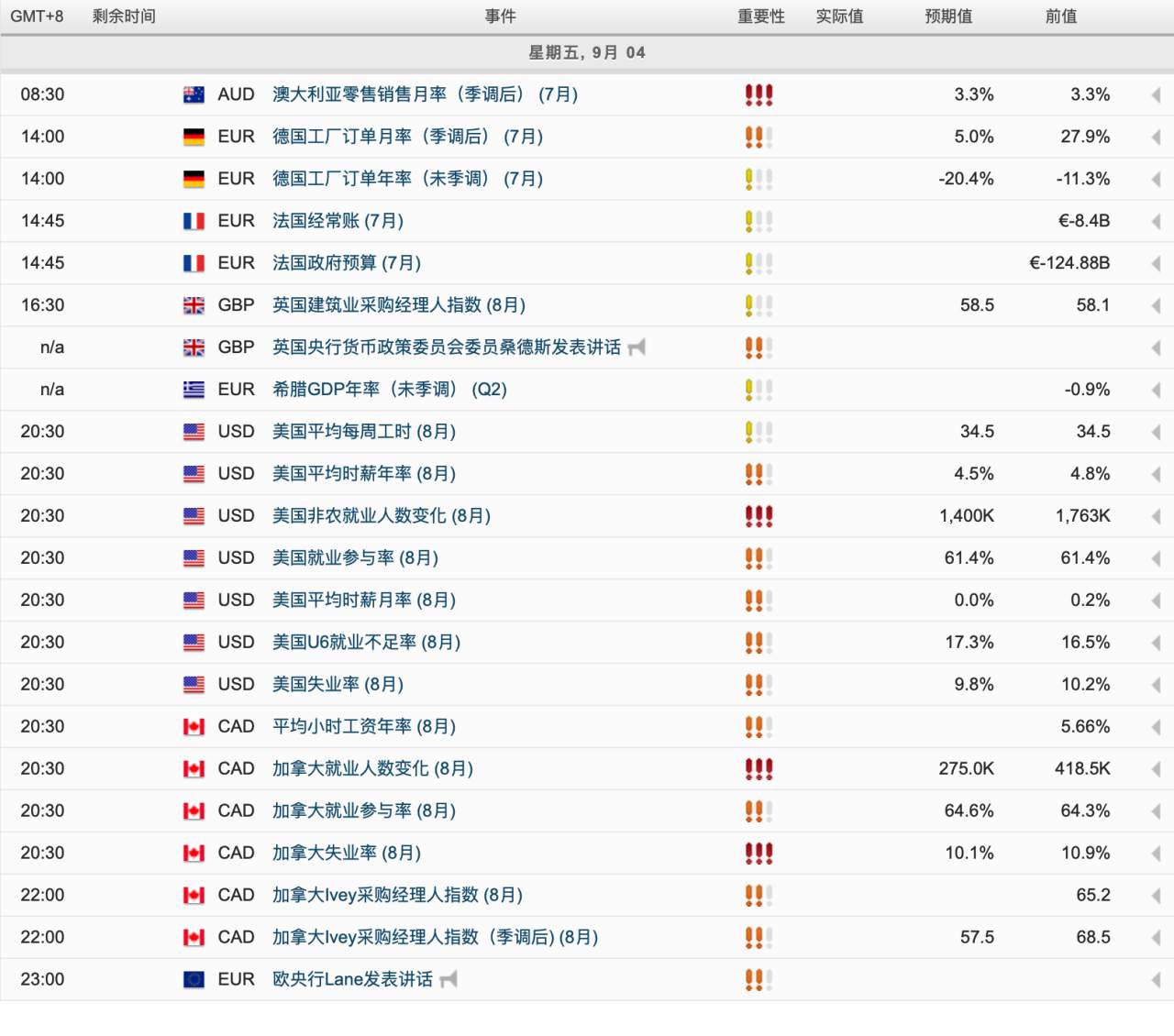Click the 重要性 column header

tap(761, 17)
